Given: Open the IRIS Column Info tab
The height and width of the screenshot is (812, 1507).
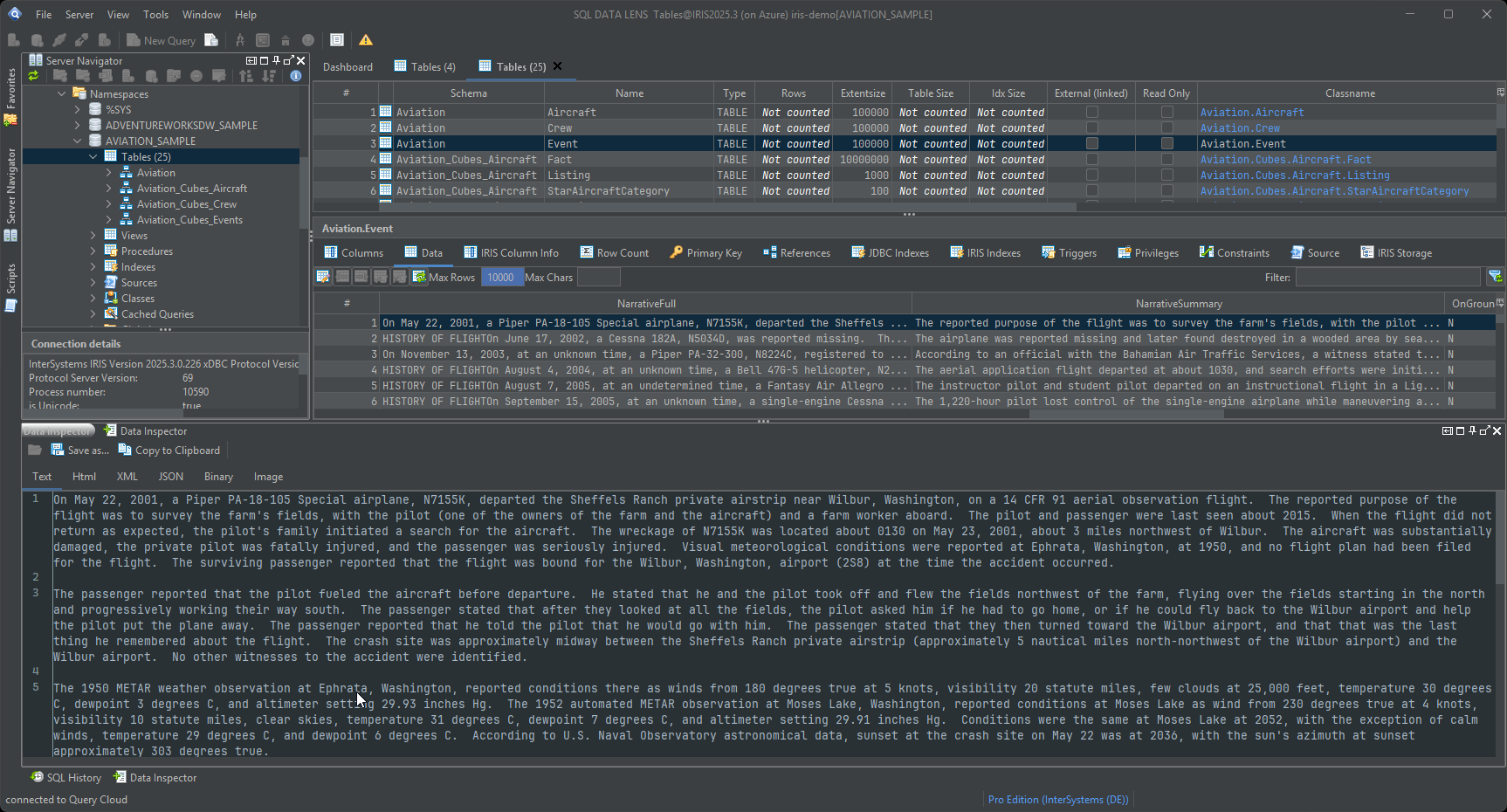Looking at the screenshot, I should click(512, 252).
